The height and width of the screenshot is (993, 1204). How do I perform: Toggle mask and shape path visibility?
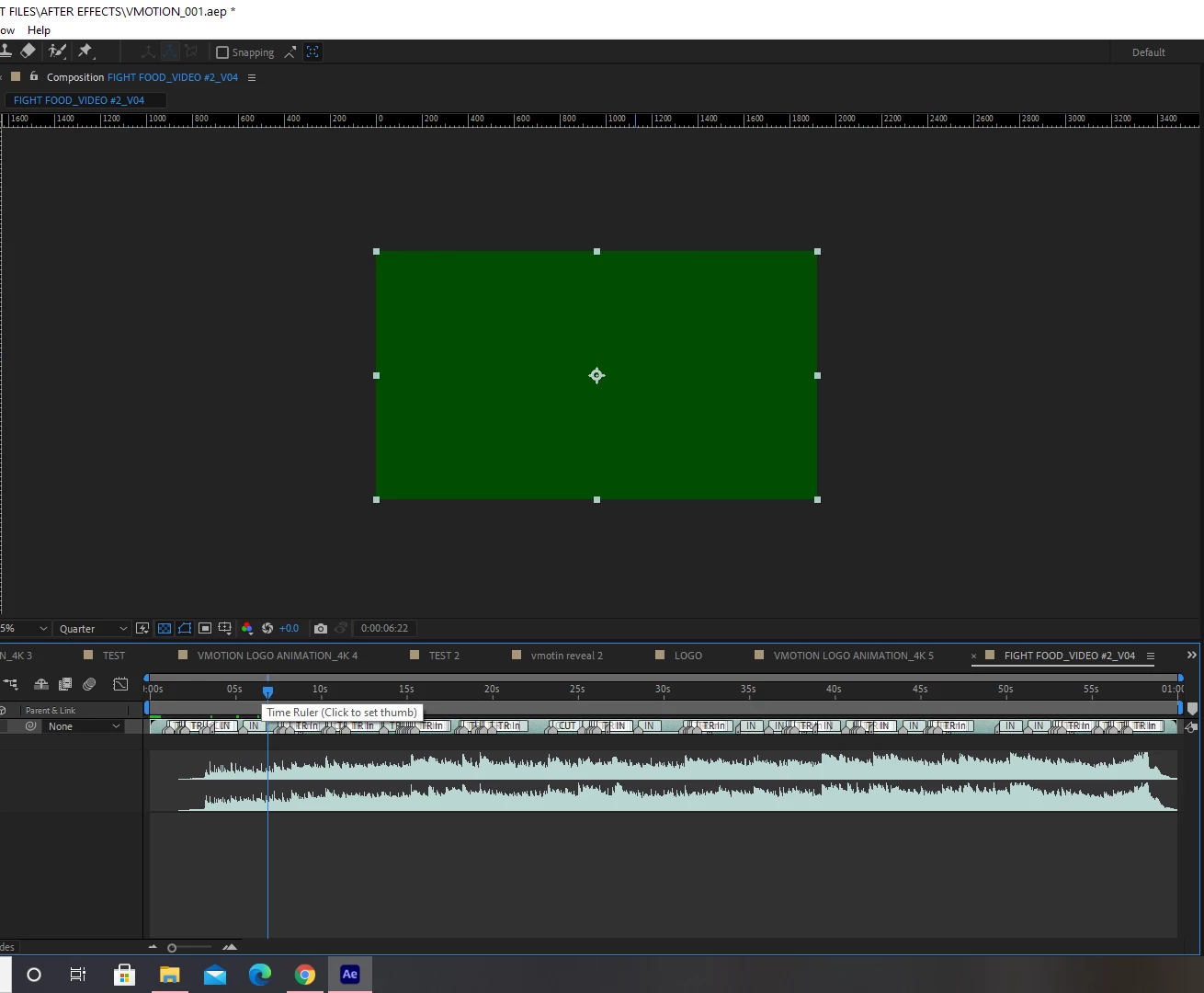[x=185, y=629]
